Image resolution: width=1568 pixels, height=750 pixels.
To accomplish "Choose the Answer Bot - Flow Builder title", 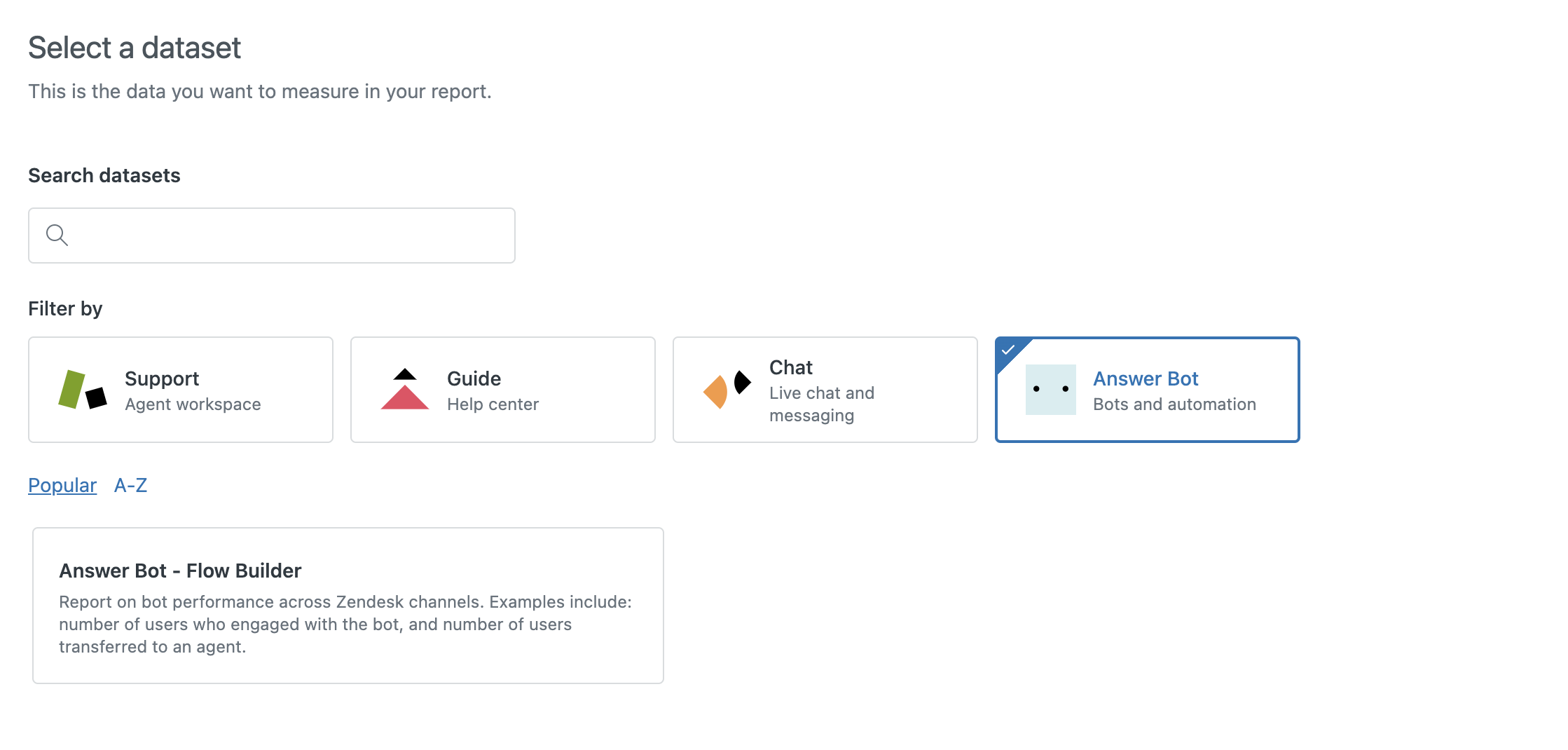I will coord(180,571).
